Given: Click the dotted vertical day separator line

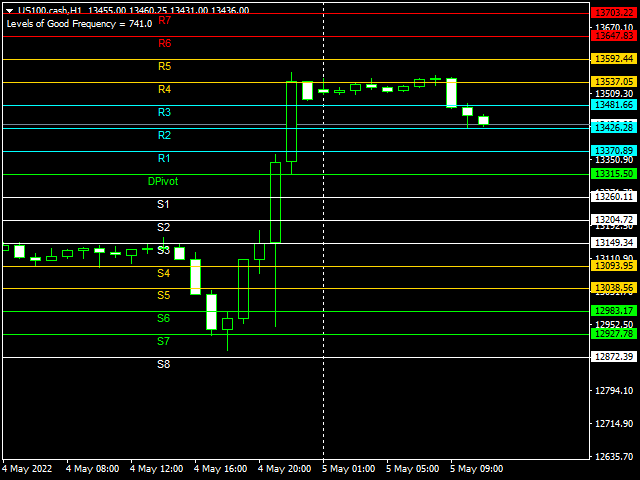Looking at the screenshot, I should point(324,231).
